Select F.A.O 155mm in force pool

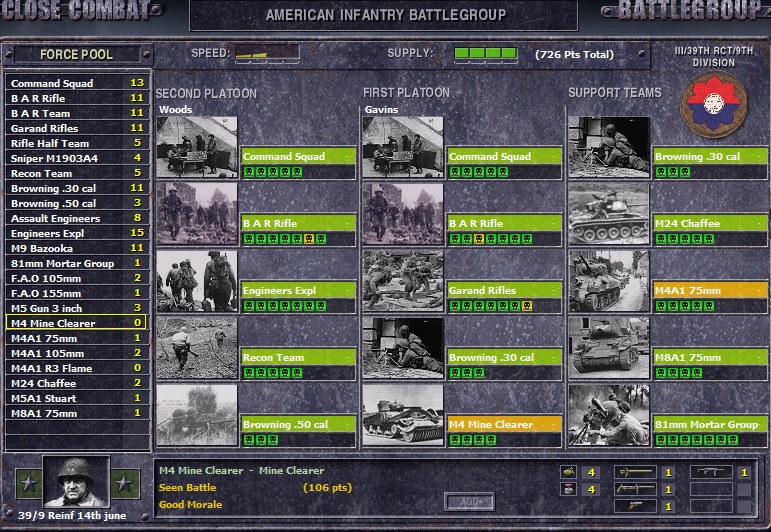tap(76, 293)
